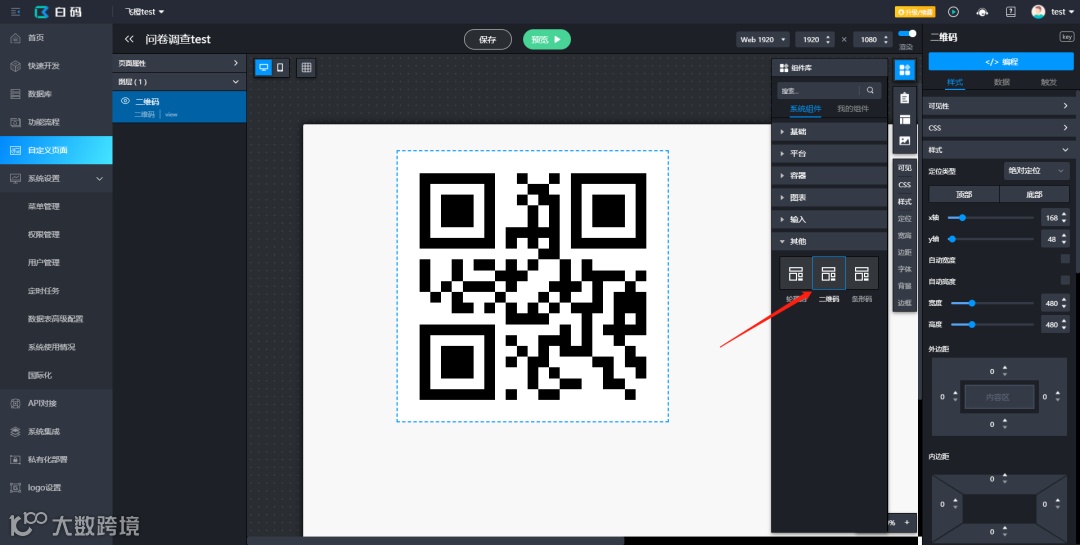Click the key badge button
Image resolution: width=1080 pixels, height=545 pixels.
click(x=1066, y=37)
